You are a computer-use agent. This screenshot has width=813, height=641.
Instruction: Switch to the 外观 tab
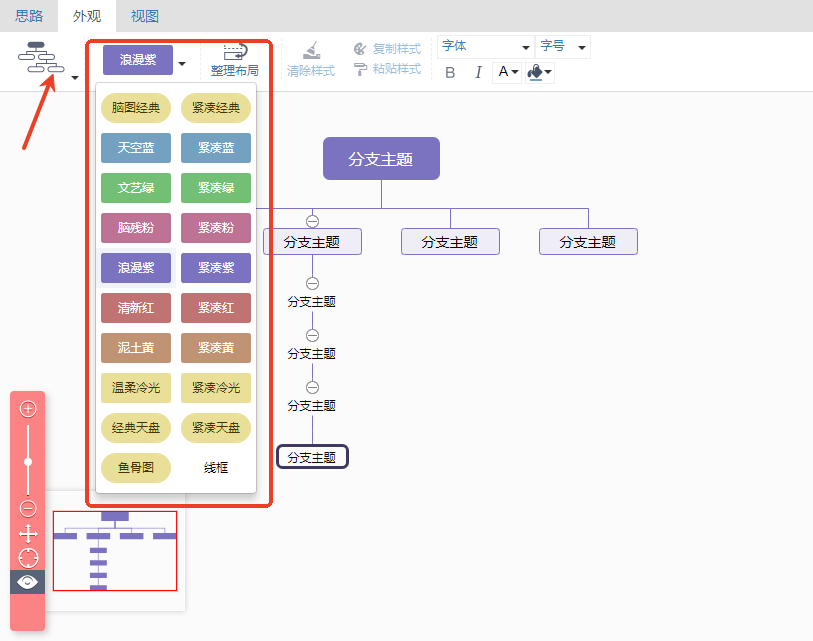click(87, 16)
